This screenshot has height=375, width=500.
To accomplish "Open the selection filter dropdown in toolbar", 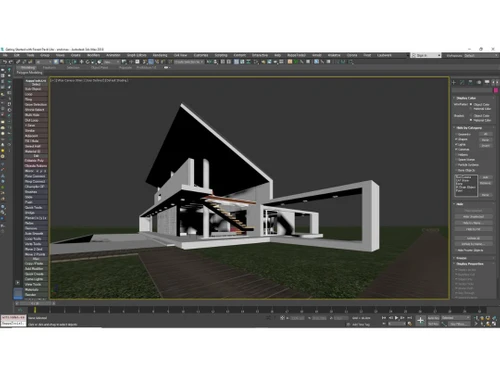I will (43, 62).
